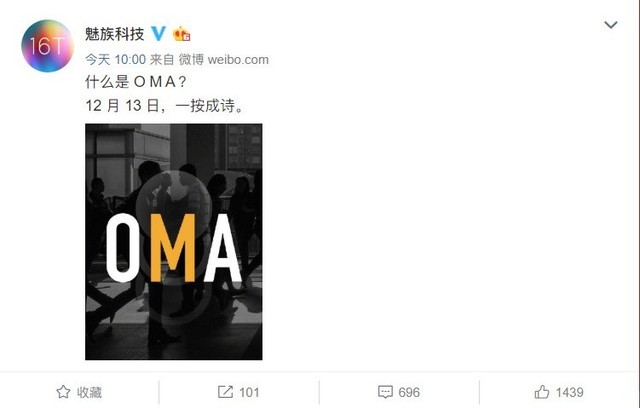Click the 101 repost count
The image size is (640, 408).
click(x=249, y=392)
